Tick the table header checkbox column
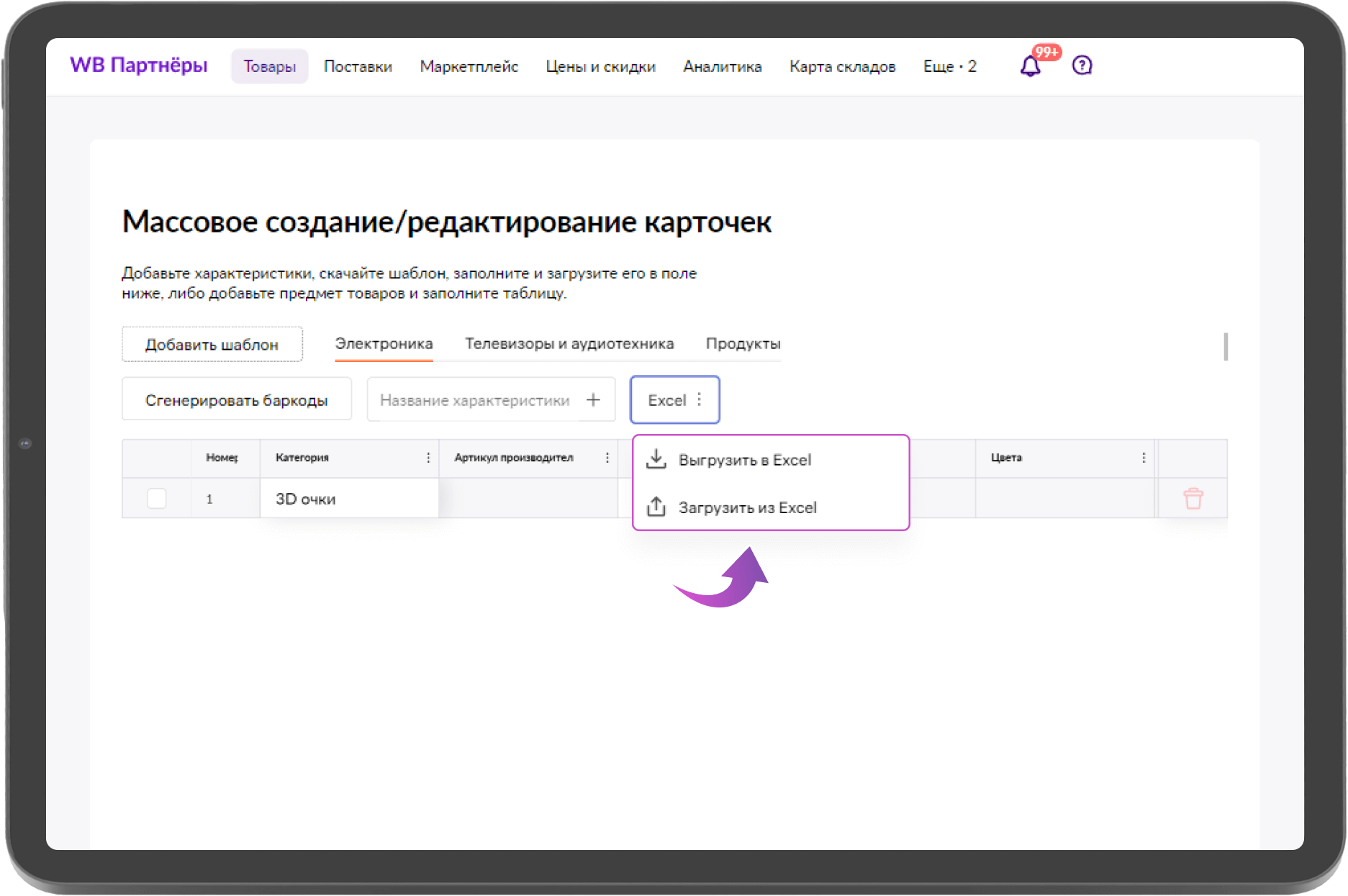The width and height of the screenshot is (1348, 896). pyautogui.click(x=156, y=458)
